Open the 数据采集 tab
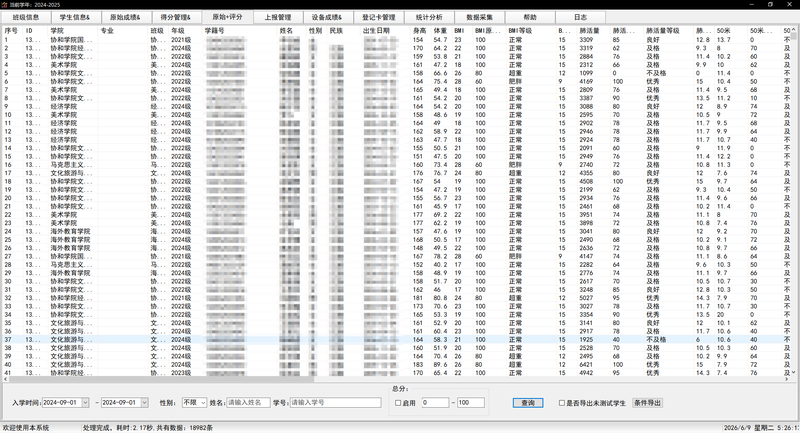The width and height of the screenshot is (800, 433). pyautogui.click(x=480, y=17)
